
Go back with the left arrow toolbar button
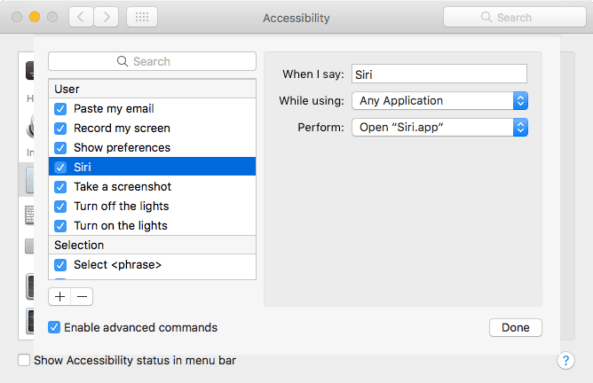click(x=81, y=17)
